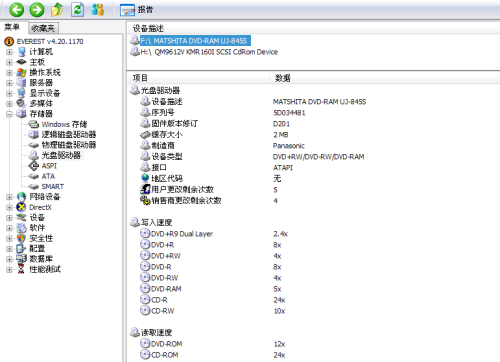Open the 报告 report button

(137, 10)
